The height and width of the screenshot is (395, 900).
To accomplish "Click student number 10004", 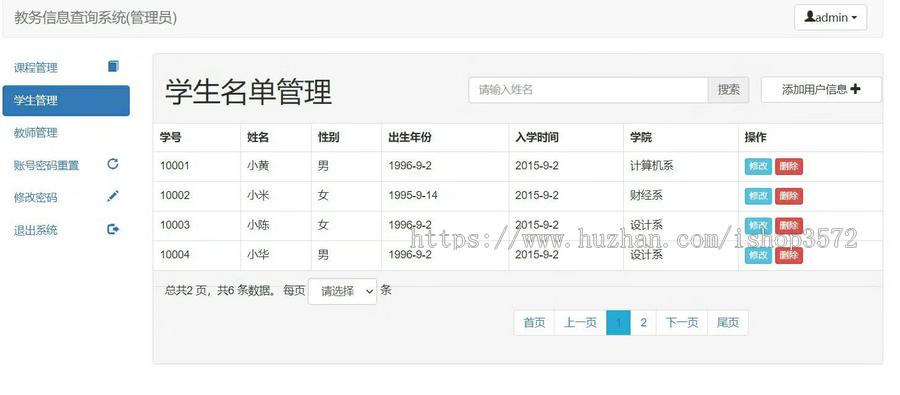I will (x=174, y=254).
